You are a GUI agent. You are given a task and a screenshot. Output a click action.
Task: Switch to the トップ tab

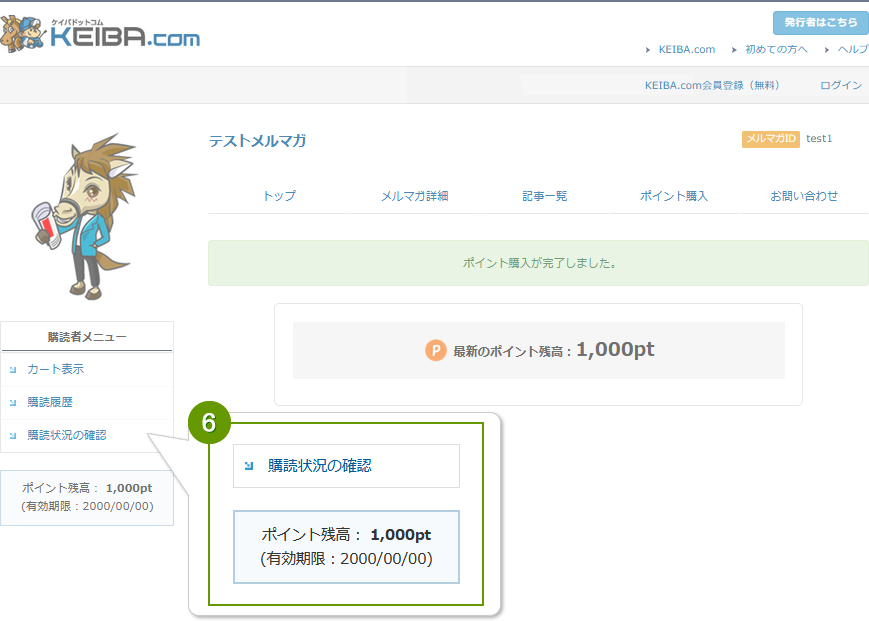click(281, 197)
